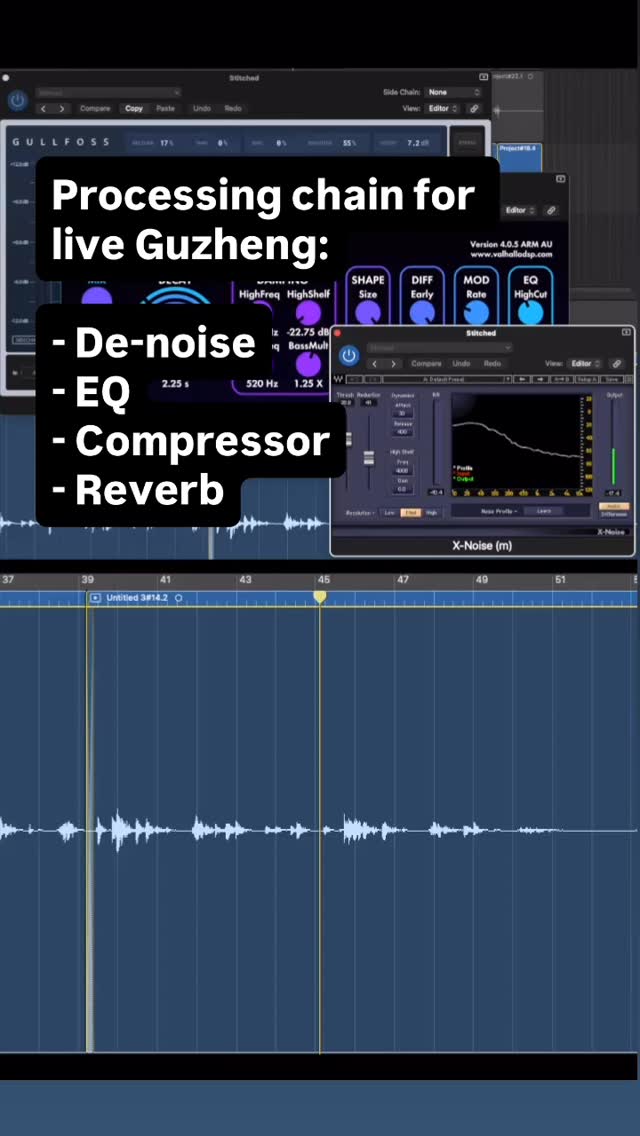The image size is (640, 1136).
Task: Click Save in the Waves toolbar
Action: click(612, 379)
